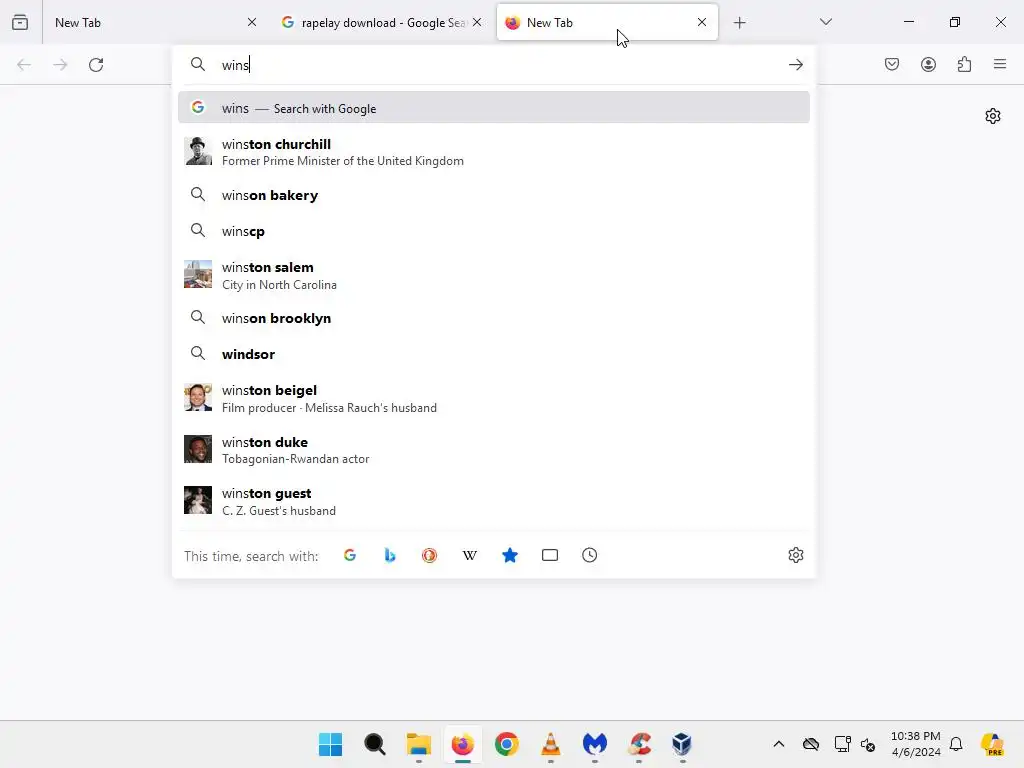The image size is (1024, 768).
Task: Choose the winston duke suggestion
Action: tap(494, 449)
